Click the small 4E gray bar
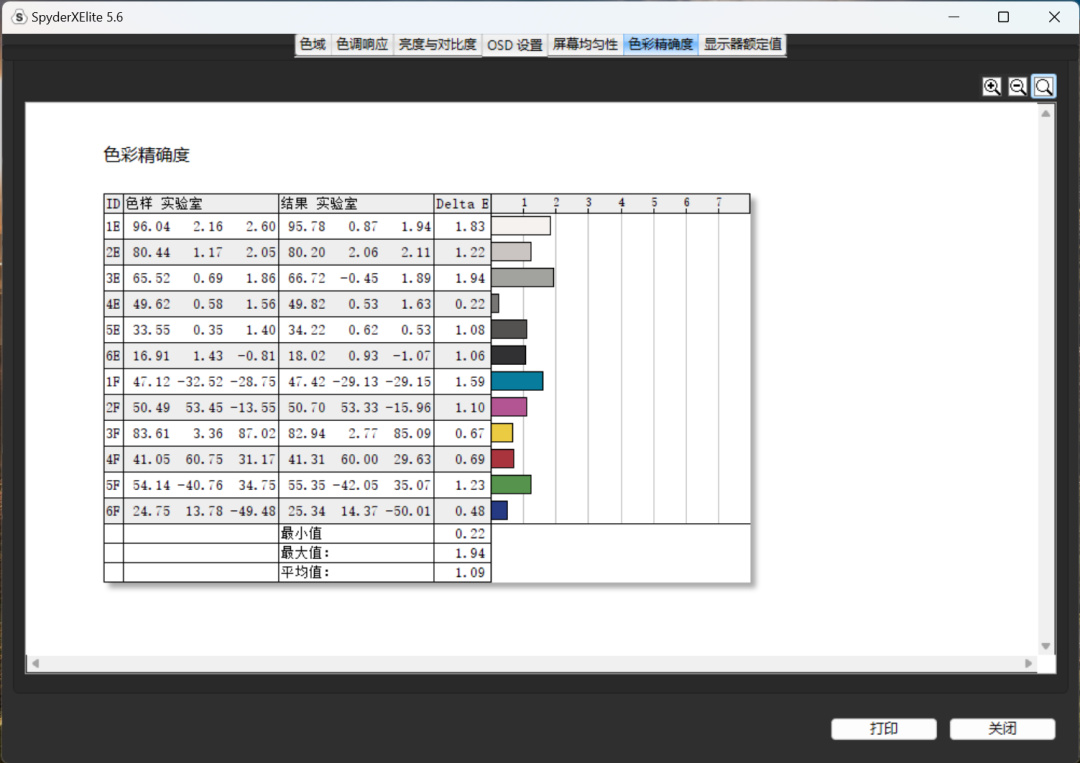Screen dimensions: 1080x763 coord(495,303)
